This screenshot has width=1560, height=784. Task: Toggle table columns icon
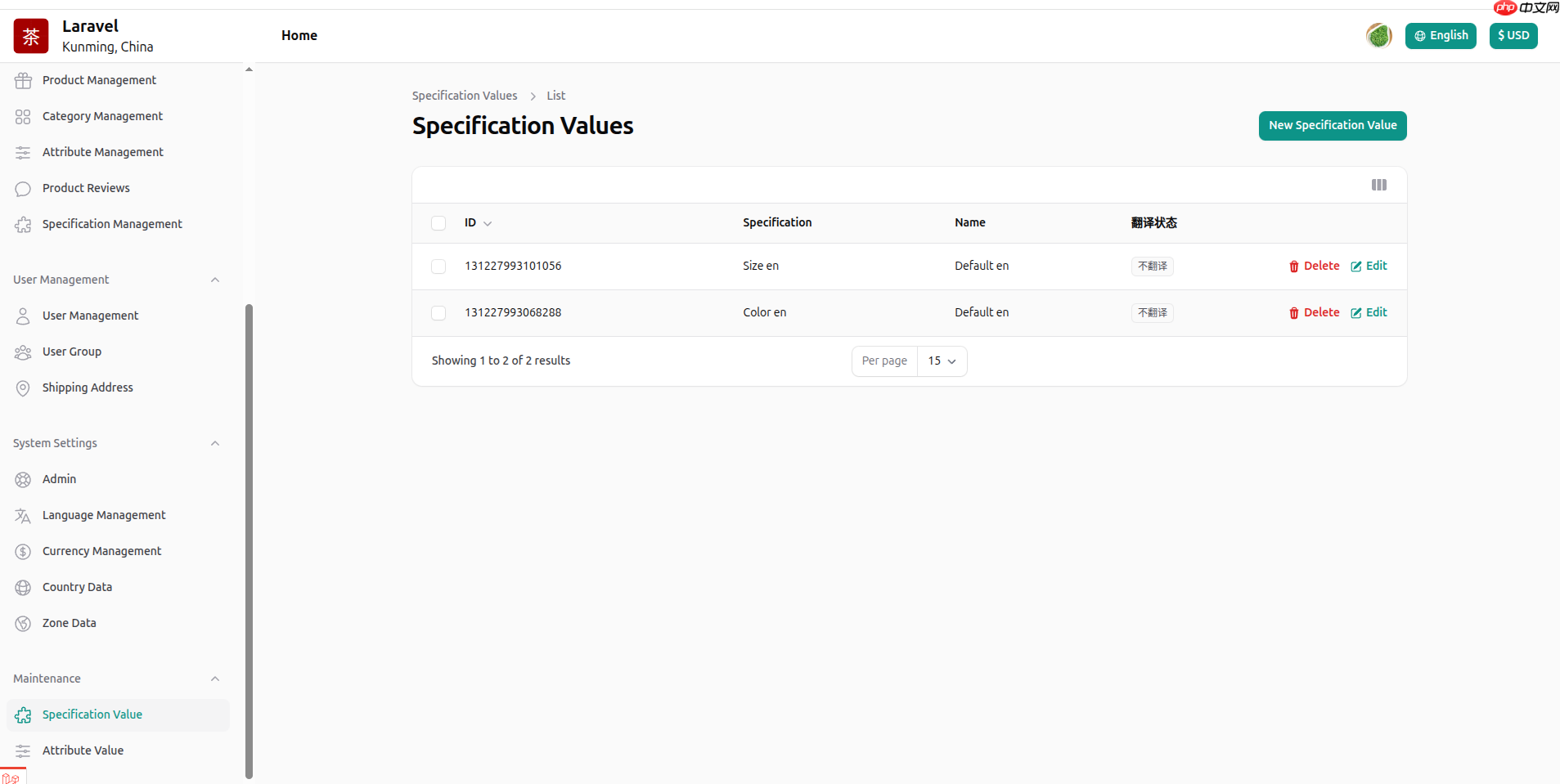coord(1378,185)
